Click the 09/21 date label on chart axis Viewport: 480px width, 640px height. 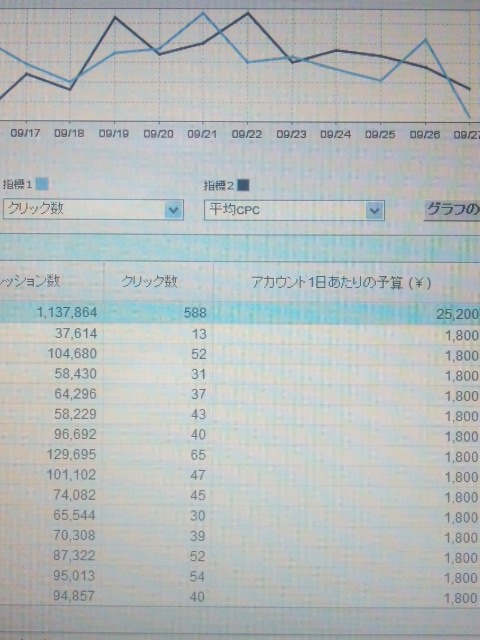(x=202, y=134)
